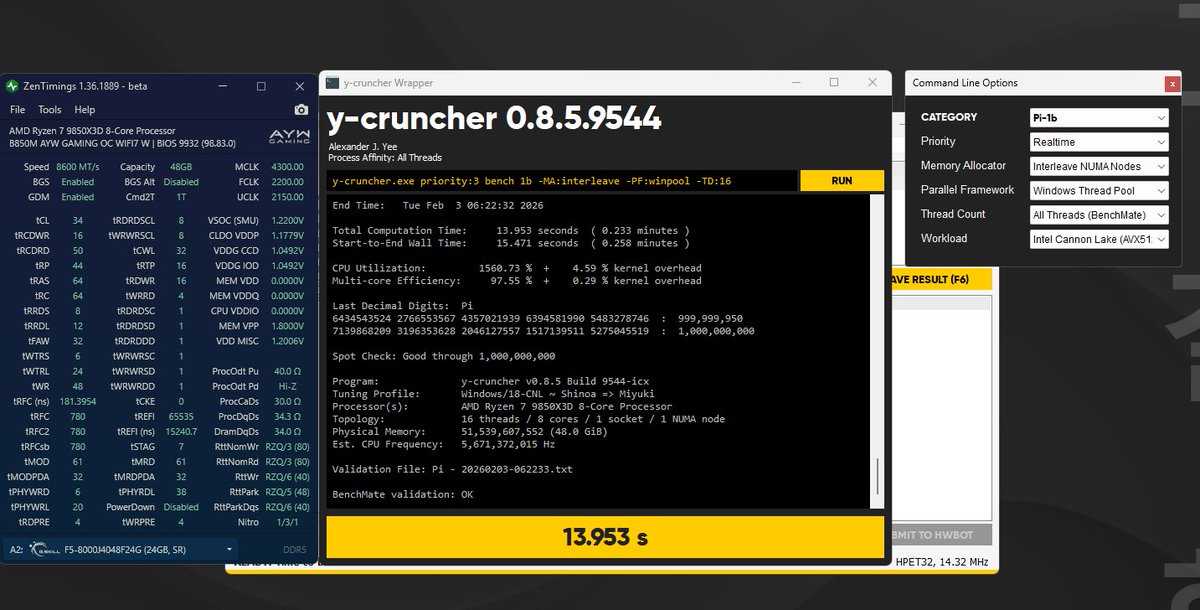Click the FCLK value 2200.00
This screenshot has height=610, width=1200.
pyautogui.click(x=288, y=182)
